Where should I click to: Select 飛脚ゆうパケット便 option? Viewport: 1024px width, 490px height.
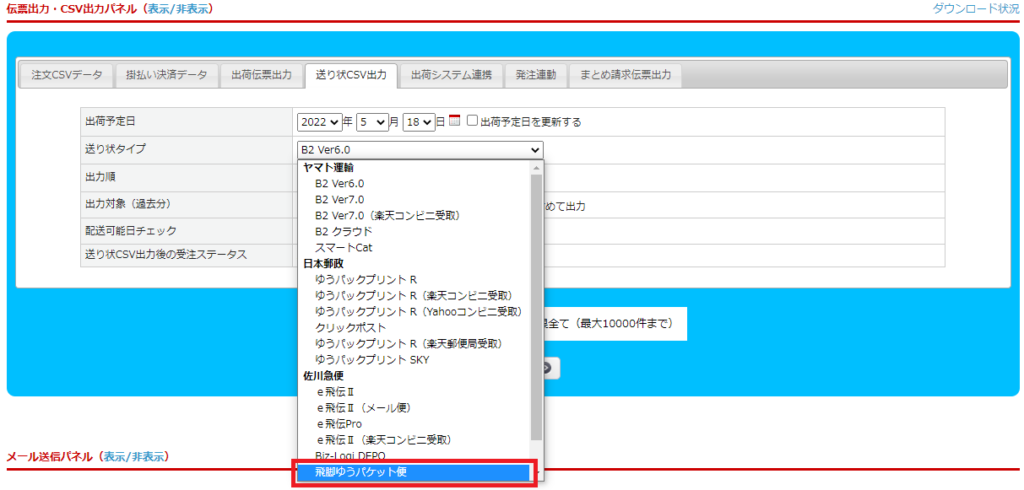(413, 472)
